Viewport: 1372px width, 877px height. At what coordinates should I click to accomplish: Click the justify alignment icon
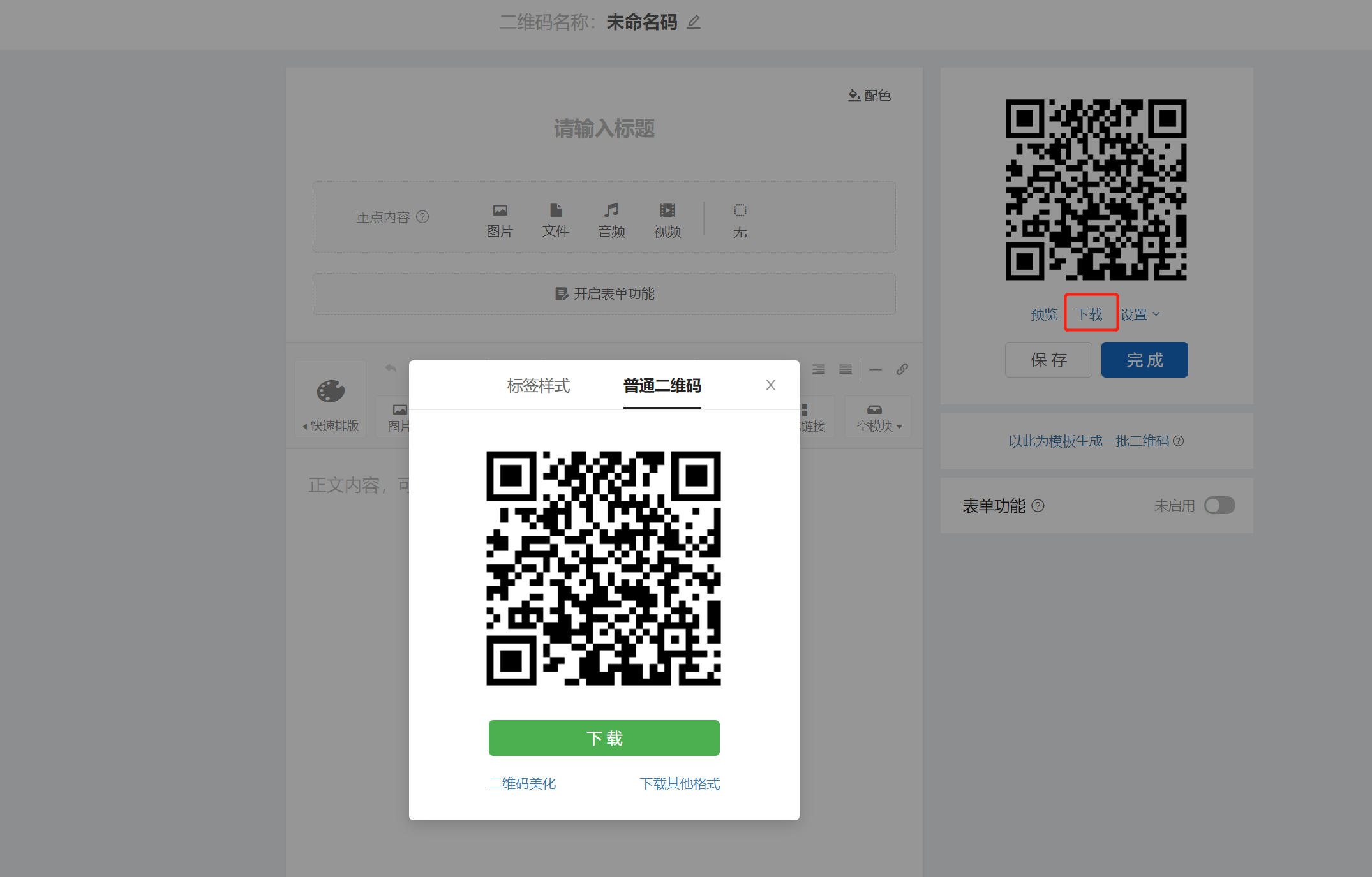click(846, 369)
